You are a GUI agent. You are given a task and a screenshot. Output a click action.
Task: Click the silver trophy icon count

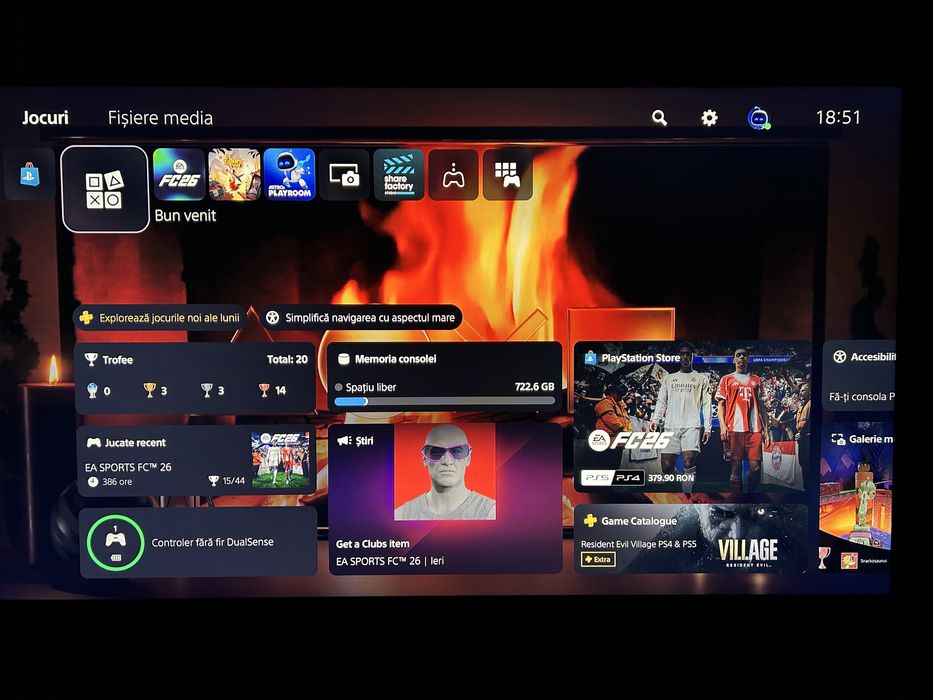(x=212, y=390)
